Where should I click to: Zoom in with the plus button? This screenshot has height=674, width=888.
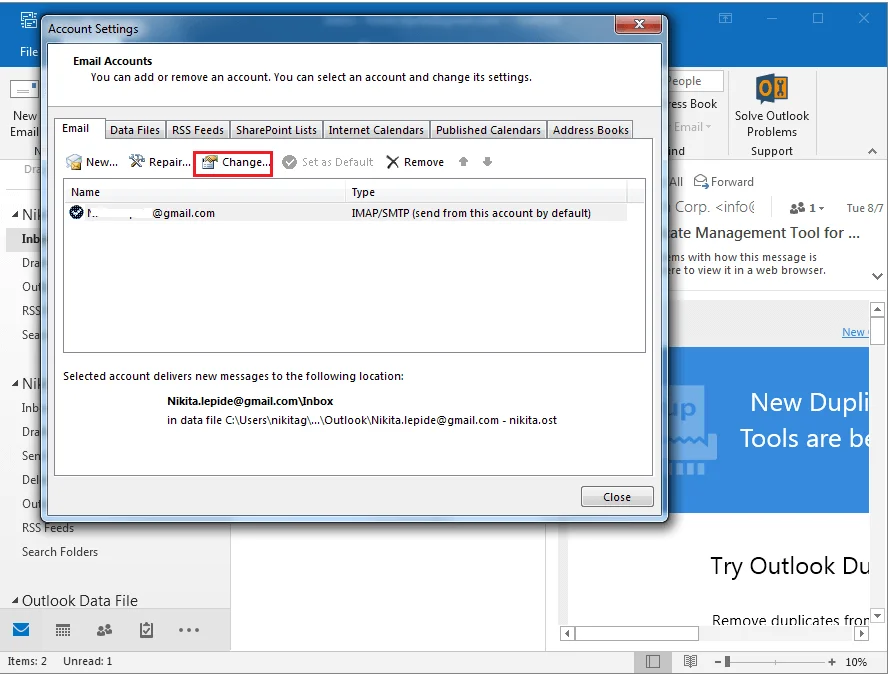pos(831,662)
